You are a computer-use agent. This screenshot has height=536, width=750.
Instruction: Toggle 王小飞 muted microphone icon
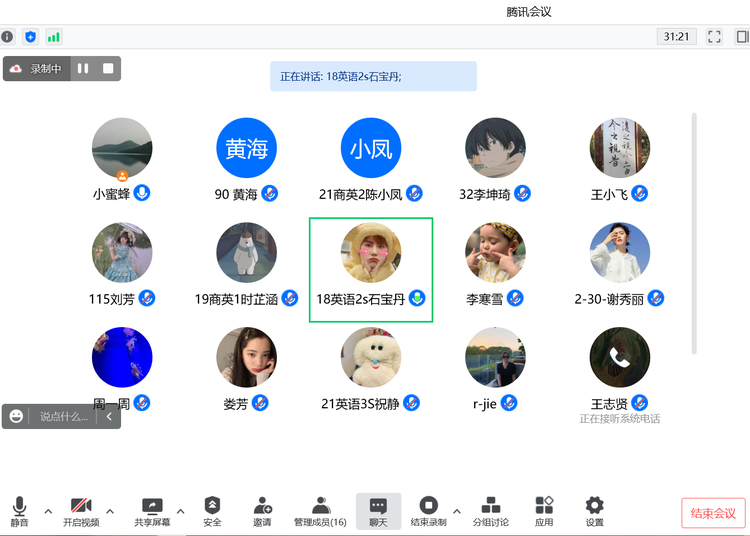click(x=640, y=193)
